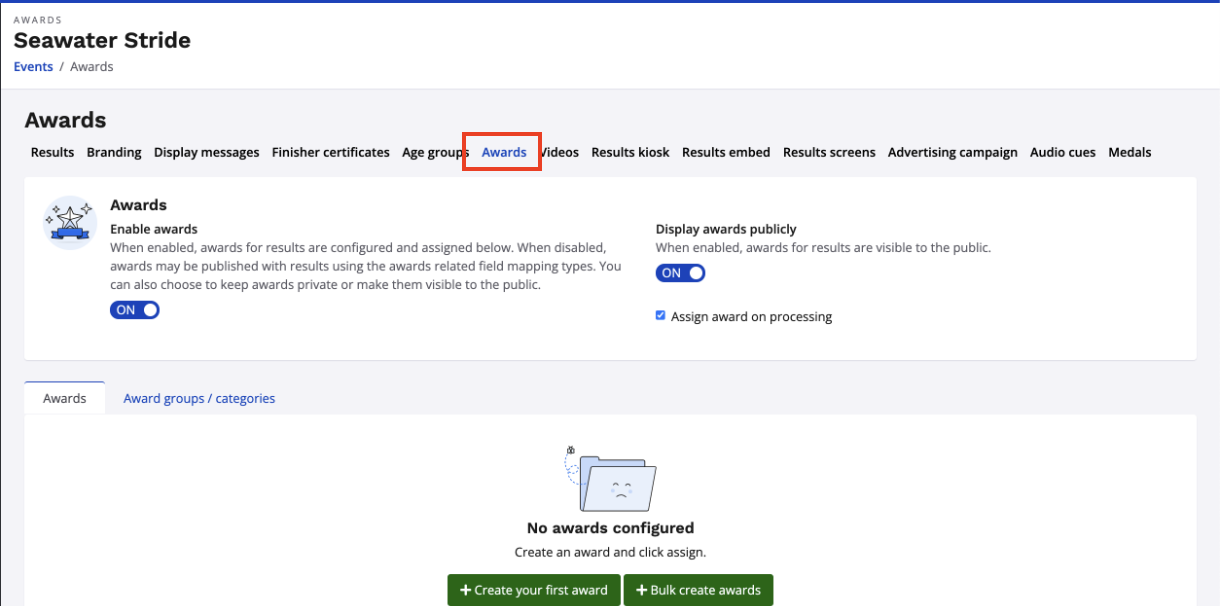Screen dimensions: 1228x606
Task: Select the Age groups tab
Action: click(434, 153)
